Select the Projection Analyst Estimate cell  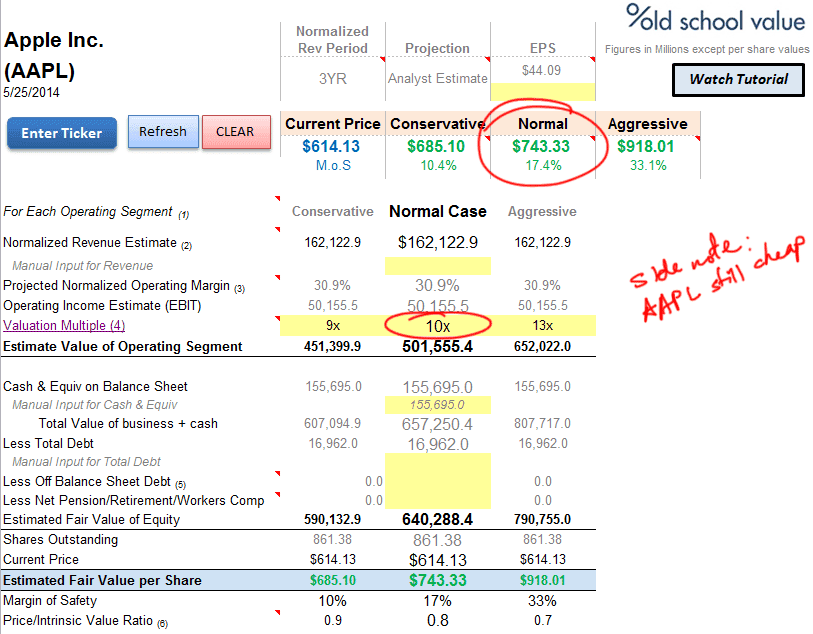coord(438,79)
